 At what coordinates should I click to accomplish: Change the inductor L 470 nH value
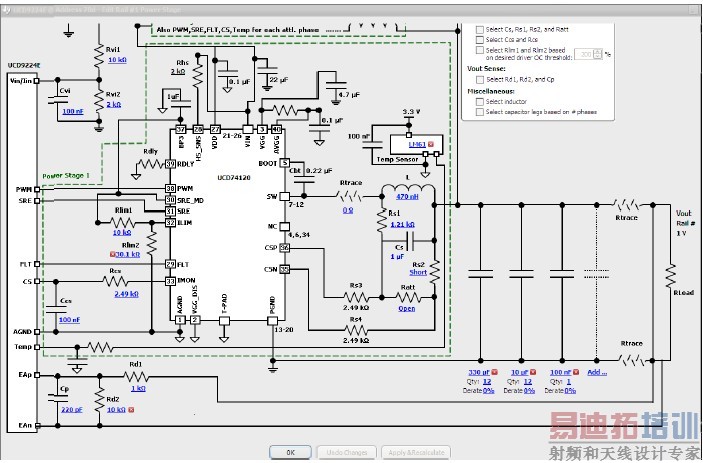407,196
